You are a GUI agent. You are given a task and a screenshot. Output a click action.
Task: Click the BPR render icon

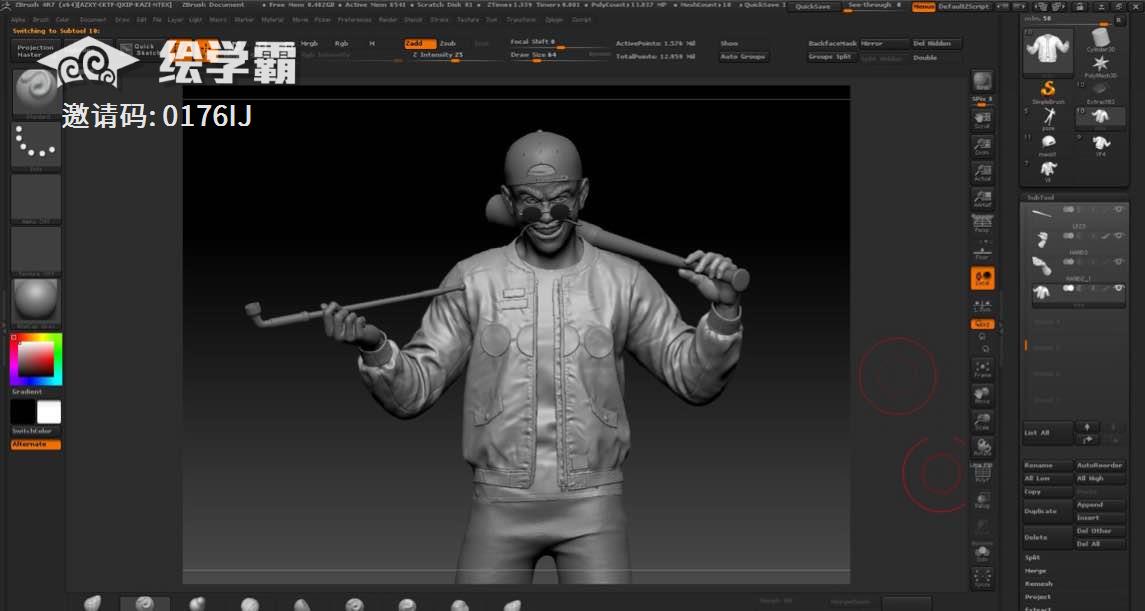[x=982, y=82]
